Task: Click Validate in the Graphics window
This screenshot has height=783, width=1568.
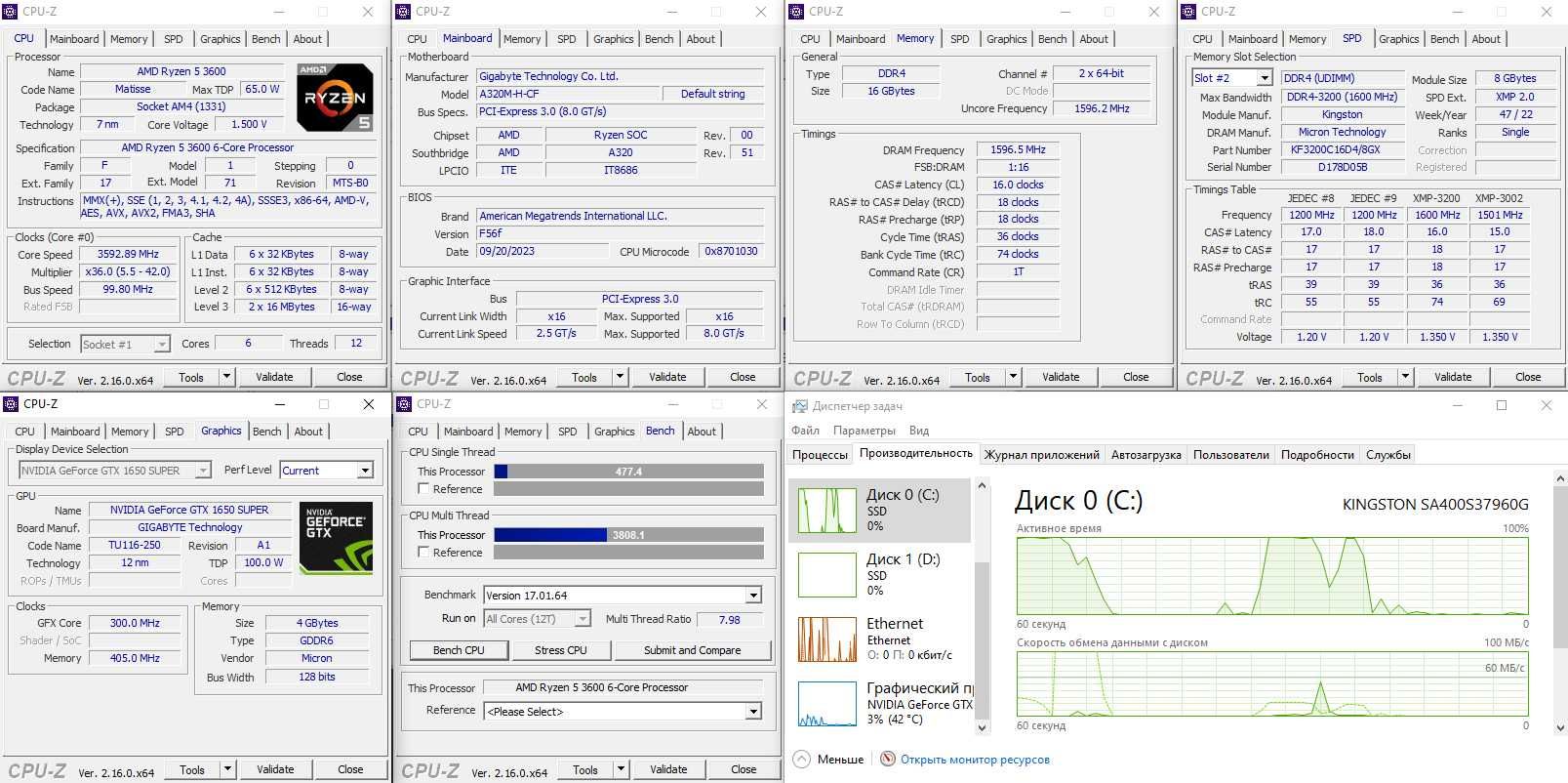Action: point(275,769)
